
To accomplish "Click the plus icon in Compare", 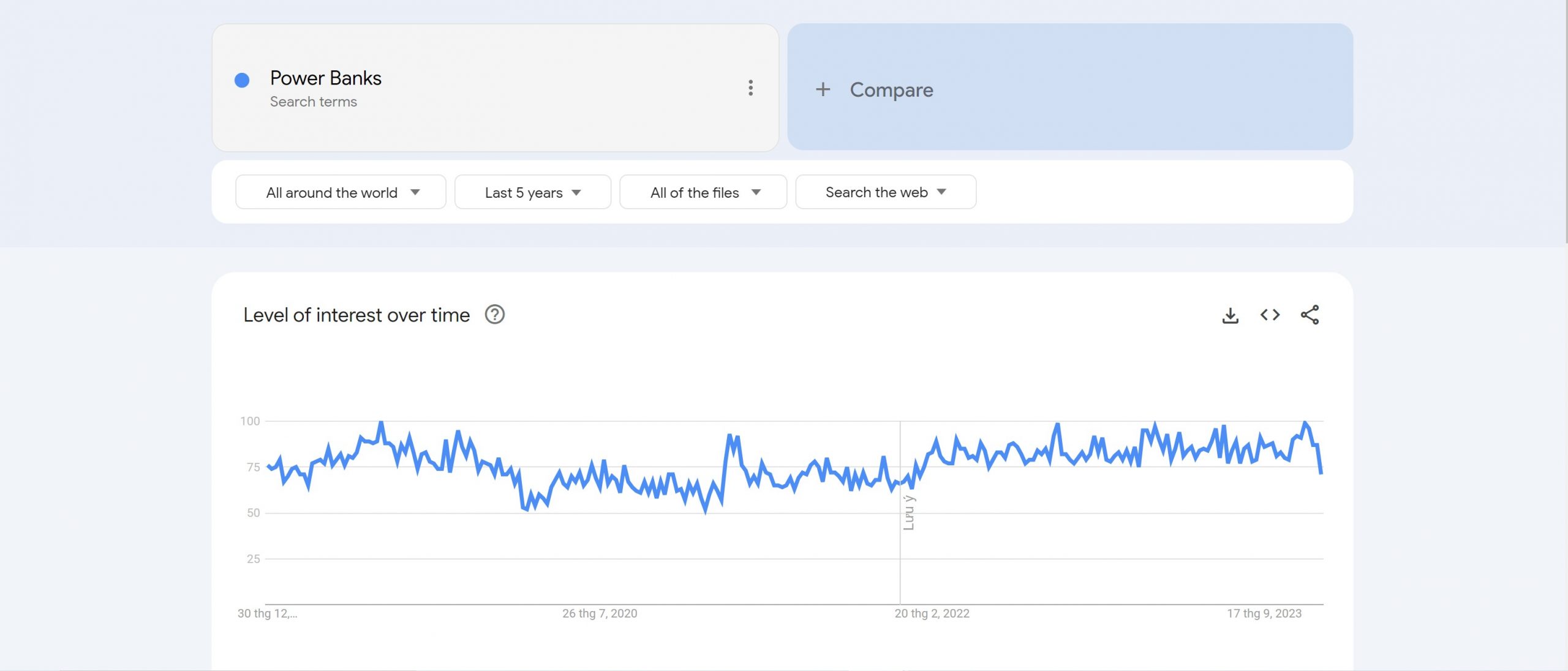I will click(823, 89).
